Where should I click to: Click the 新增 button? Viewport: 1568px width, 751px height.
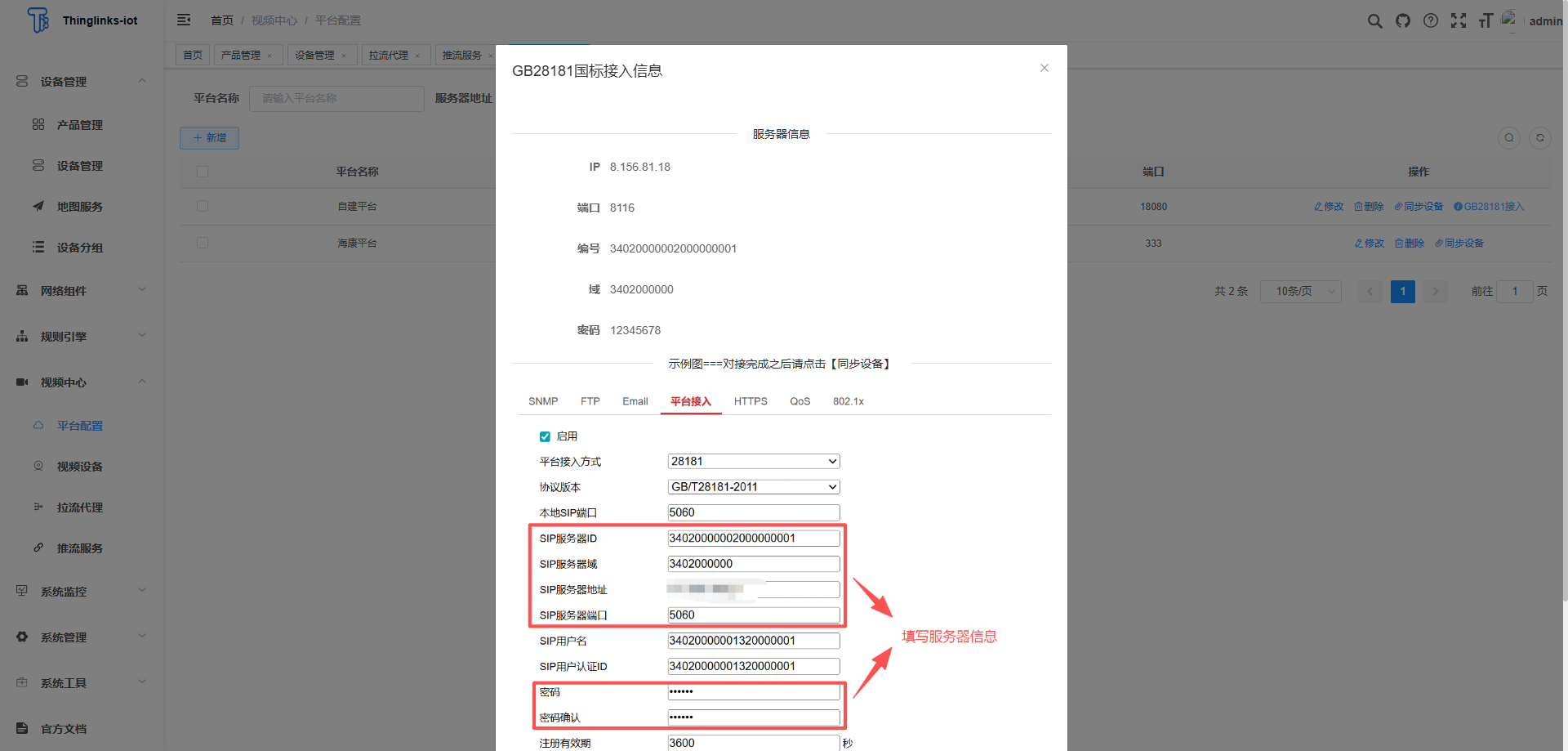point(209,137)
